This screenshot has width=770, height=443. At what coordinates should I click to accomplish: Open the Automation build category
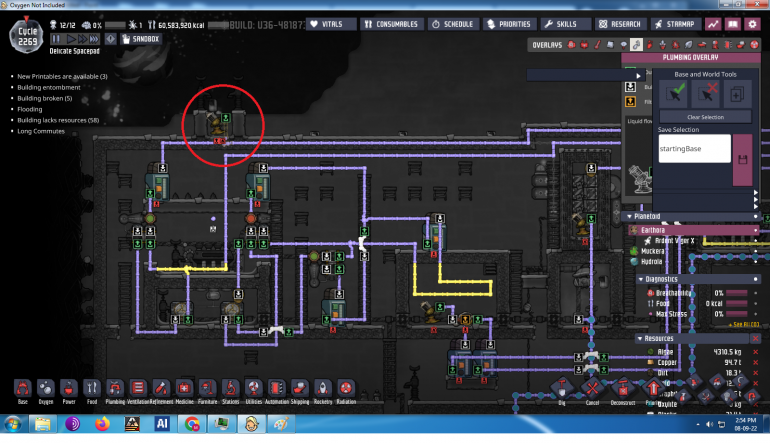click(276, 388)
